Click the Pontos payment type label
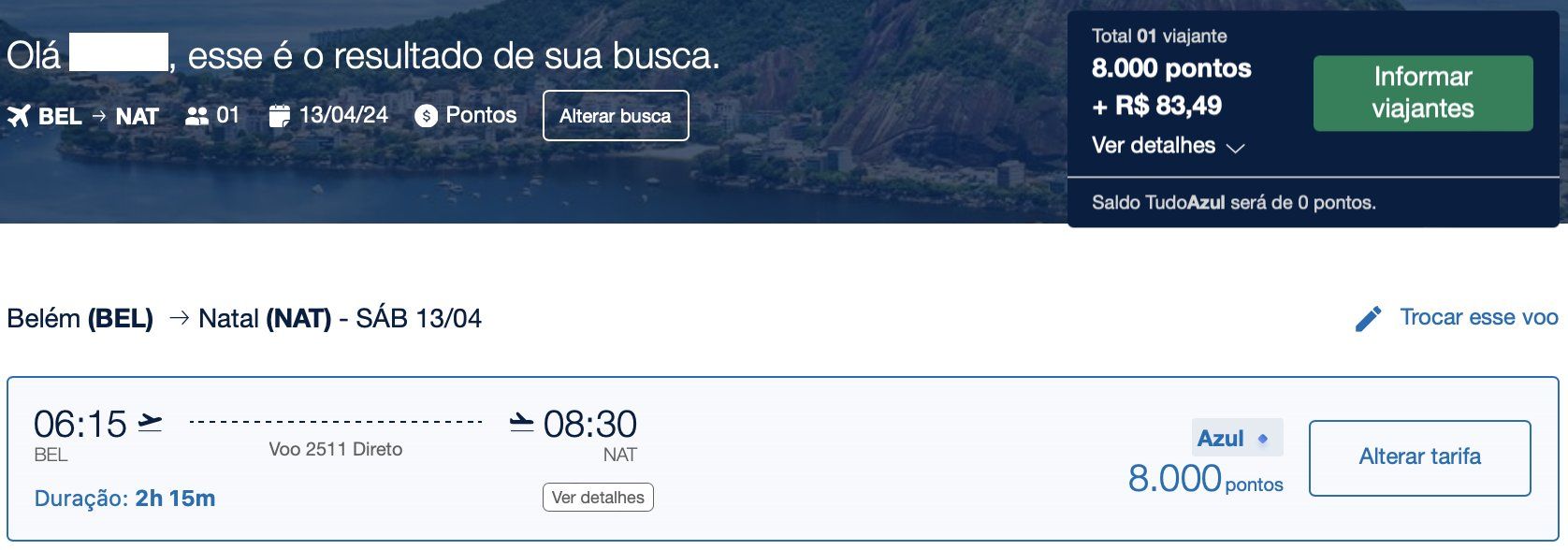This screenshot has width=1568, height=550. pos(481,115)
